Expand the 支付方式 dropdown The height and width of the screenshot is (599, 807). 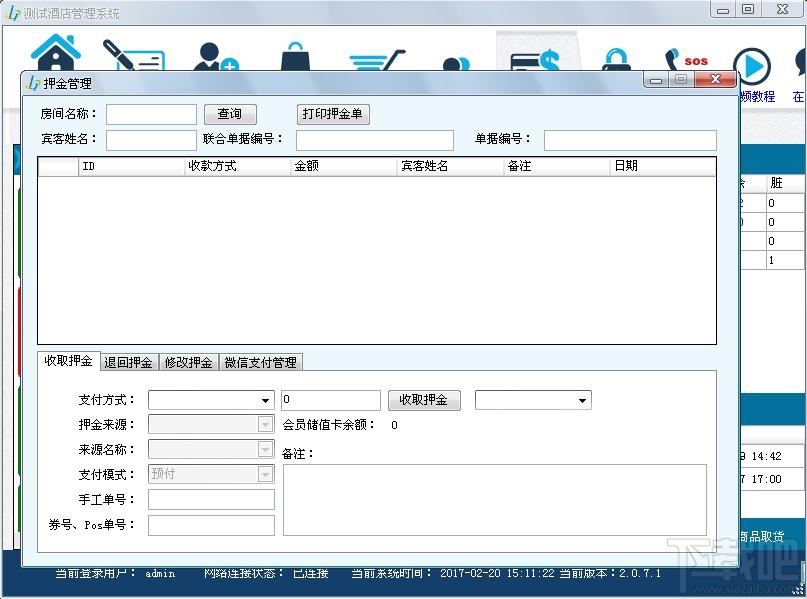211,400
